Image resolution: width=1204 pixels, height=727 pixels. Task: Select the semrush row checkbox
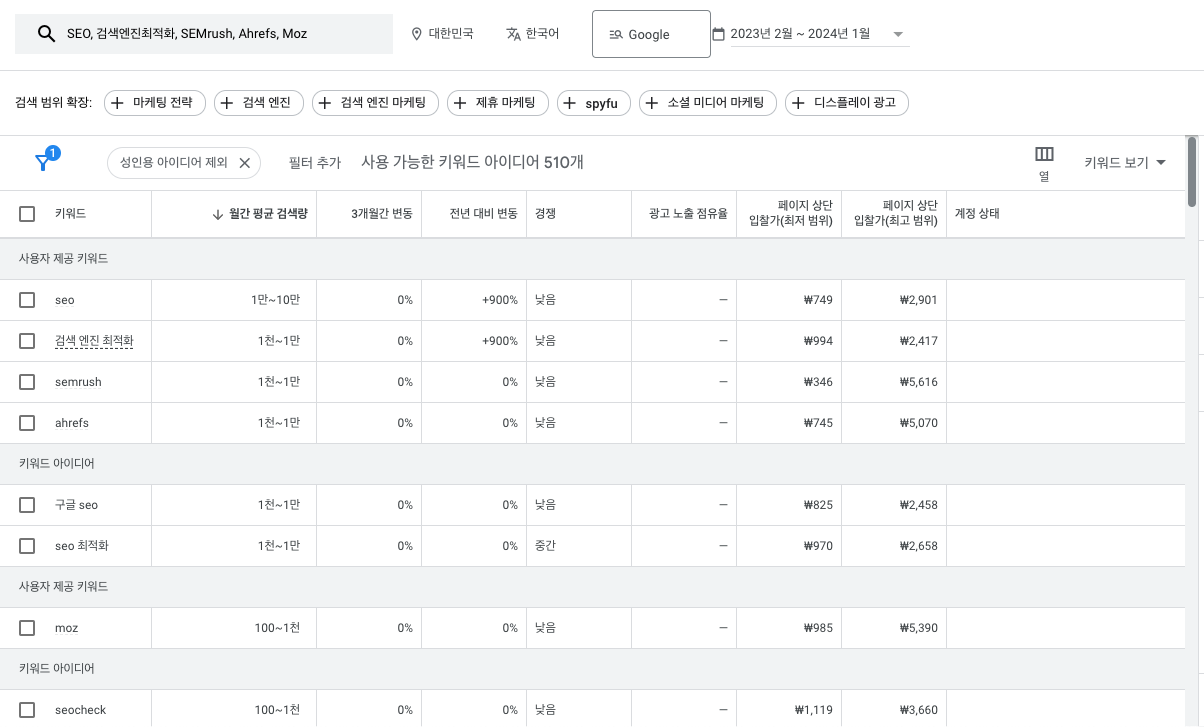(x=27, y=382)
